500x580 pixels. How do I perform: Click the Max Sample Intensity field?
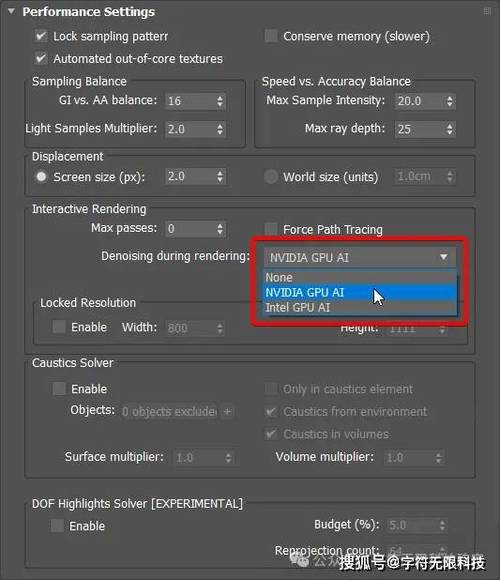[419, 101]
